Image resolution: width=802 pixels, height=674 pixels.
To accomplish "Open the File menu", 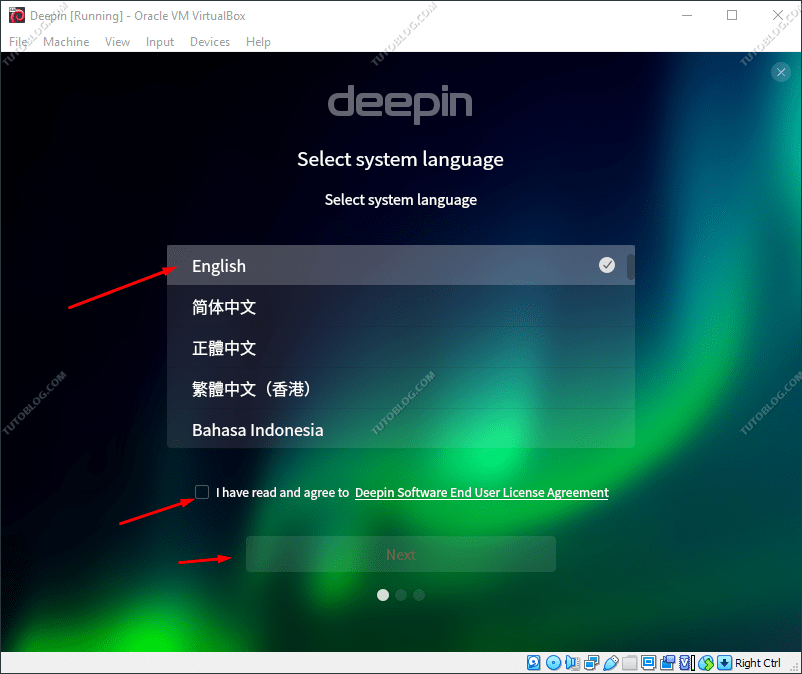I will [18, 42].
